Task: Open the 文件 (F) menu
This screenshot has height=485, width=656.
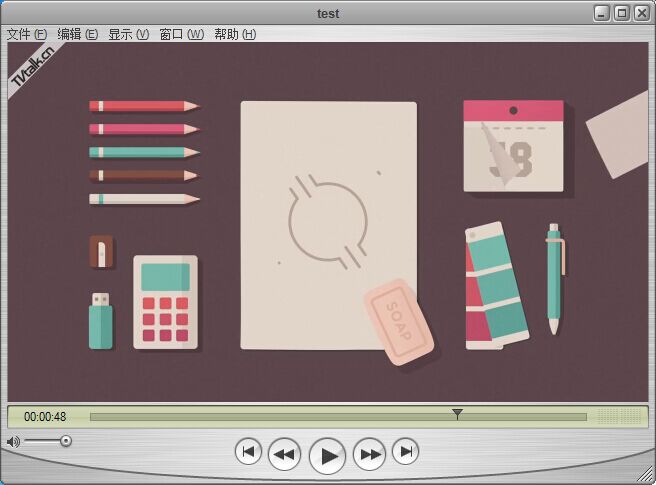Action: (27, 34)
